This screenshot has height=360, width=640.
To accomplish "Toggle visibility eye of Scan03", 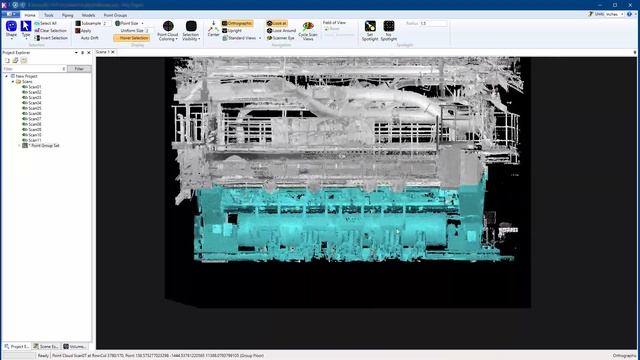I will tap(24, 98).
